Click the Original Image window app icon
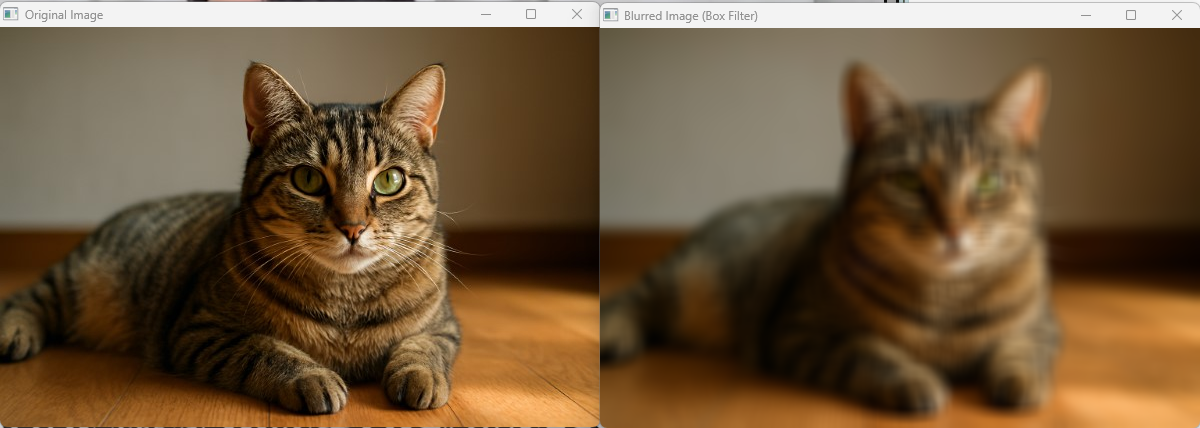Screen dimensions: 1200x428 [x=11, y=15]
